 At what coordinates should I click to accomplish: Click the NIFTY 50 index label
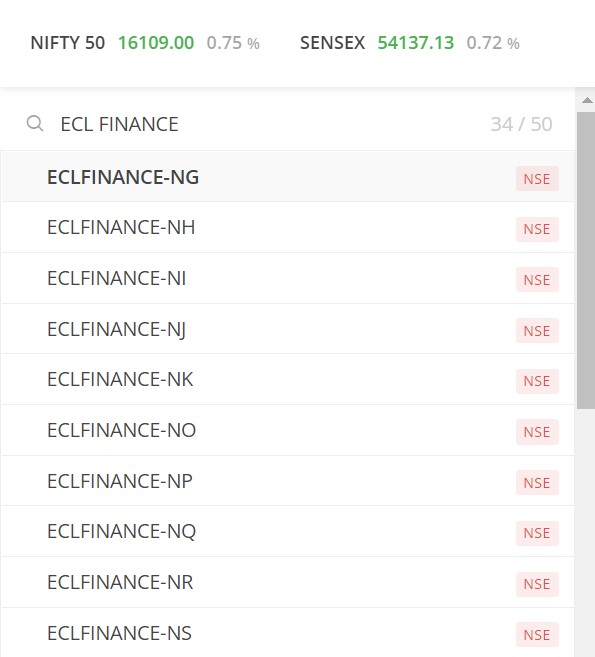[x=67, y=43]
